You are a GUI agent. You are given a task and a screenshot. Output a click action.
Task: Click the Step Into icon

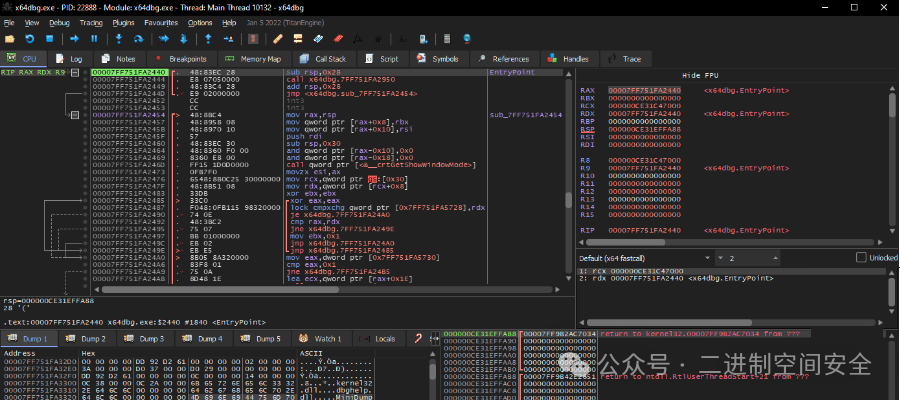[x=119, y=38]
